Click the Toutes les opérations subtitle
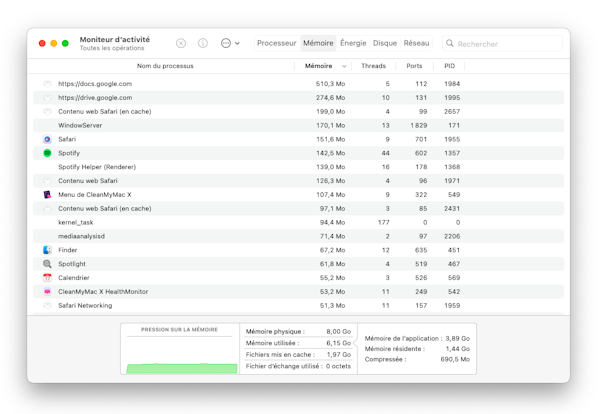 [x=112, y=48]
